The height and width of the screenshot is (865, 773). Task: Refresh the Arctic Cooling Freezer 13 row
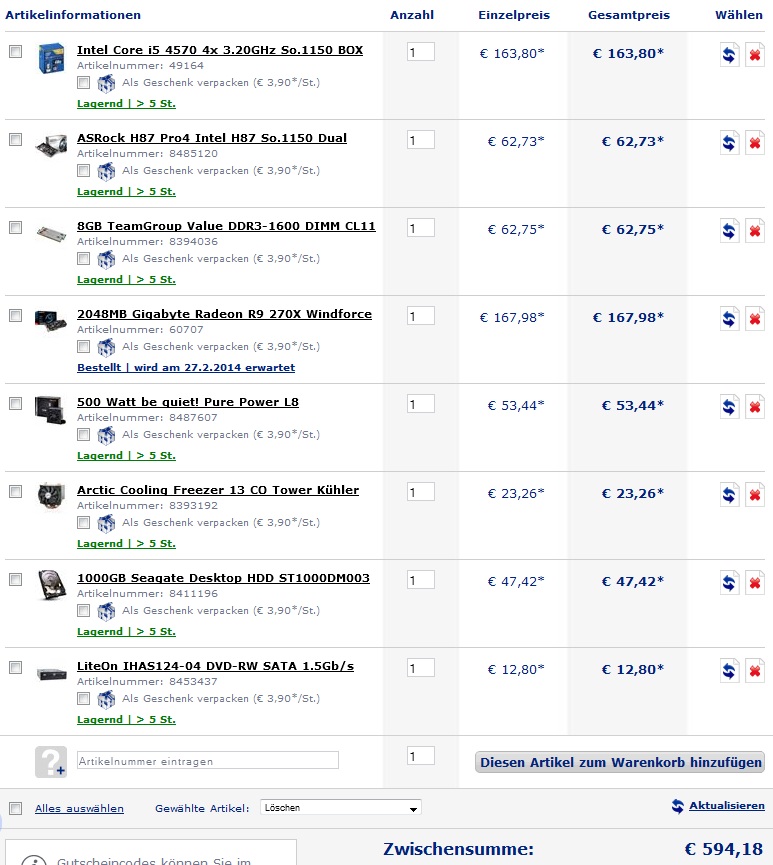pos(729,495)
